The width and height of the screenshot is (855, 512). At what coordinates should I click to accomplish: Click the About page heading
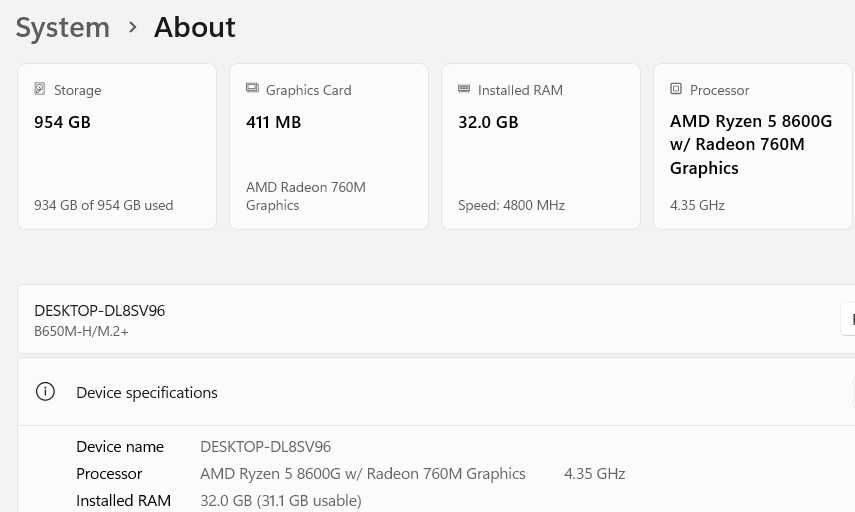point(195,28)
